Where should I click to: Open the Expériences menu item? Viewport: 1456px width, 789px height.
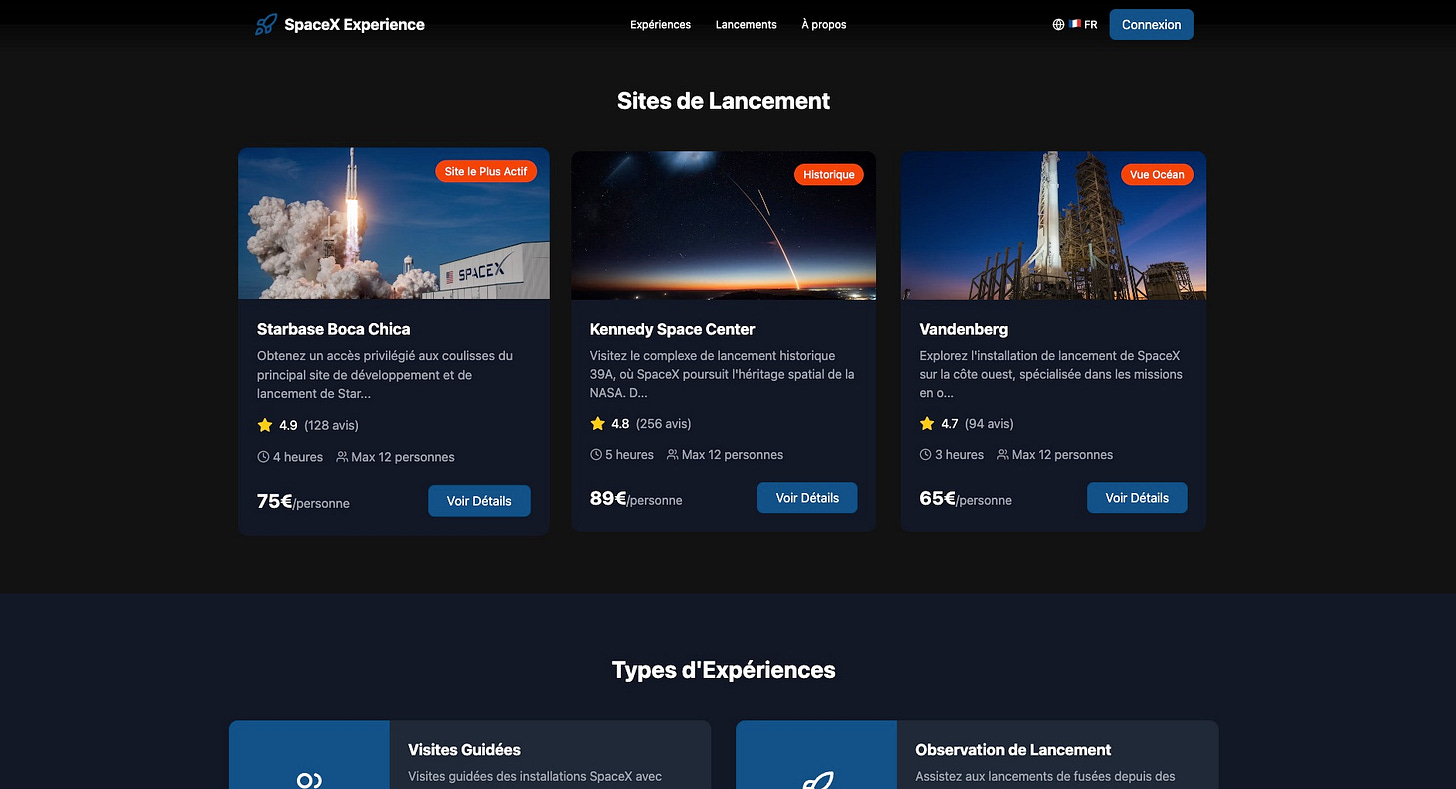tap(660, 25)
